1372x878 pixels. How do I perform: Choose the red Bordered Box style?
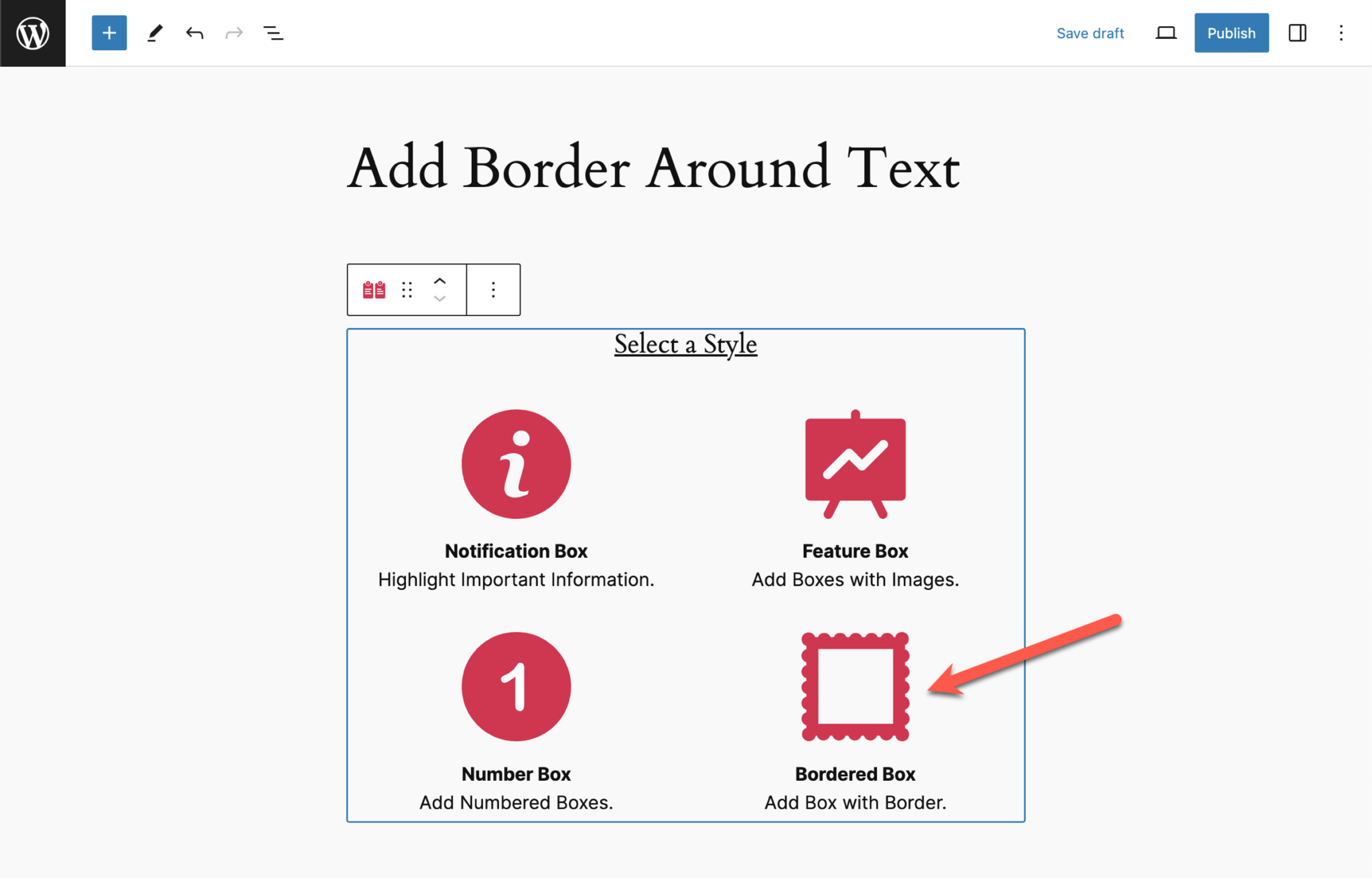click(x=855, y=686)
